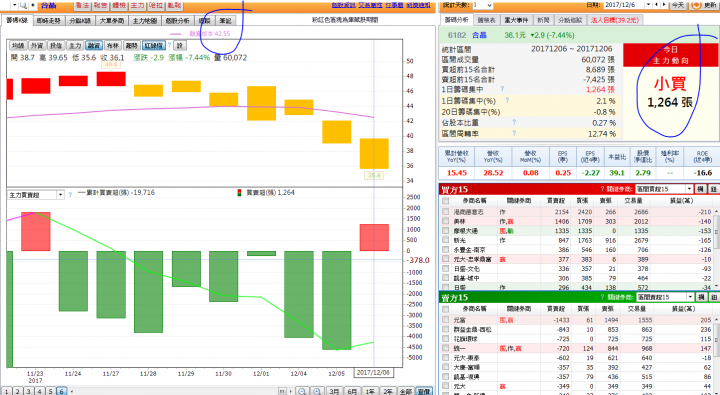Viewport: 720px width, 395px height.
Task: Click page button 3 at bottom left
Action: 28,391
